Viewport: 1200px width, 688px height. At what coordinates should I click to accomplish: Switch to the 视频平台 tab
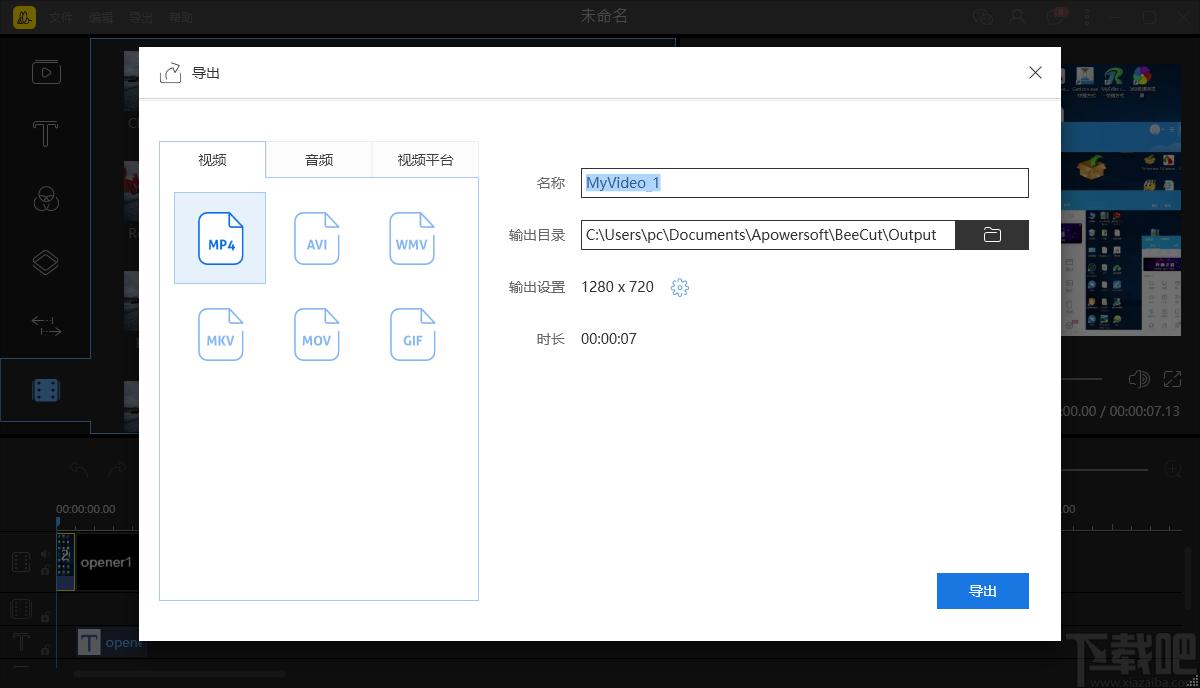(x=425, y=160)
